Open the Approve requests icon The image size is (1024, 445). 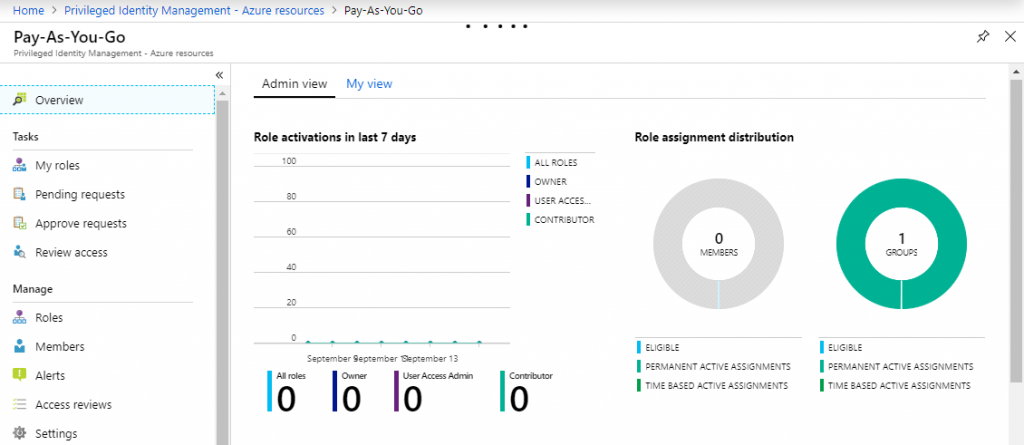tap(20, 223)
